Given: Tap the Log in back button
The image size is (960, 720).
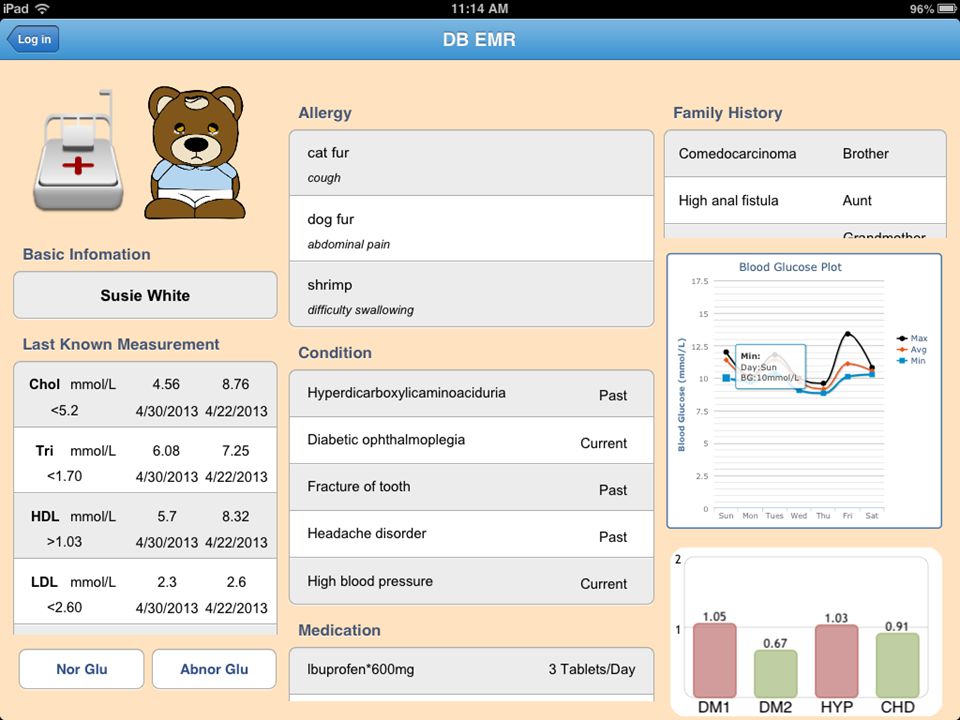Looking at the screenshot, I should coord(34,39).
